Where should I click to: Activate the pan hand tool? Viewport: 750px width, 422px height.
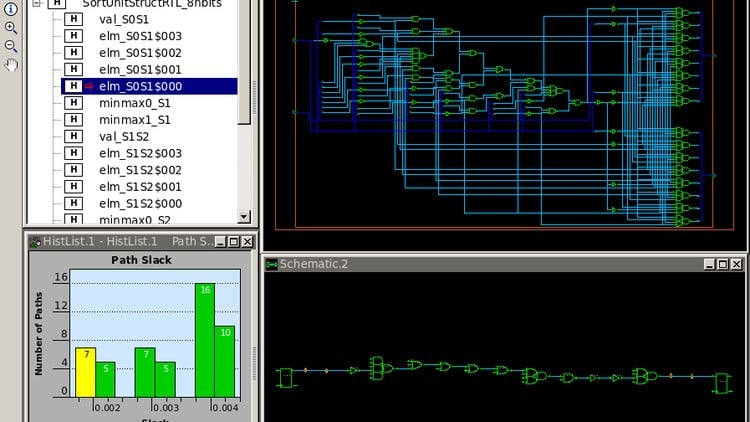11,65
